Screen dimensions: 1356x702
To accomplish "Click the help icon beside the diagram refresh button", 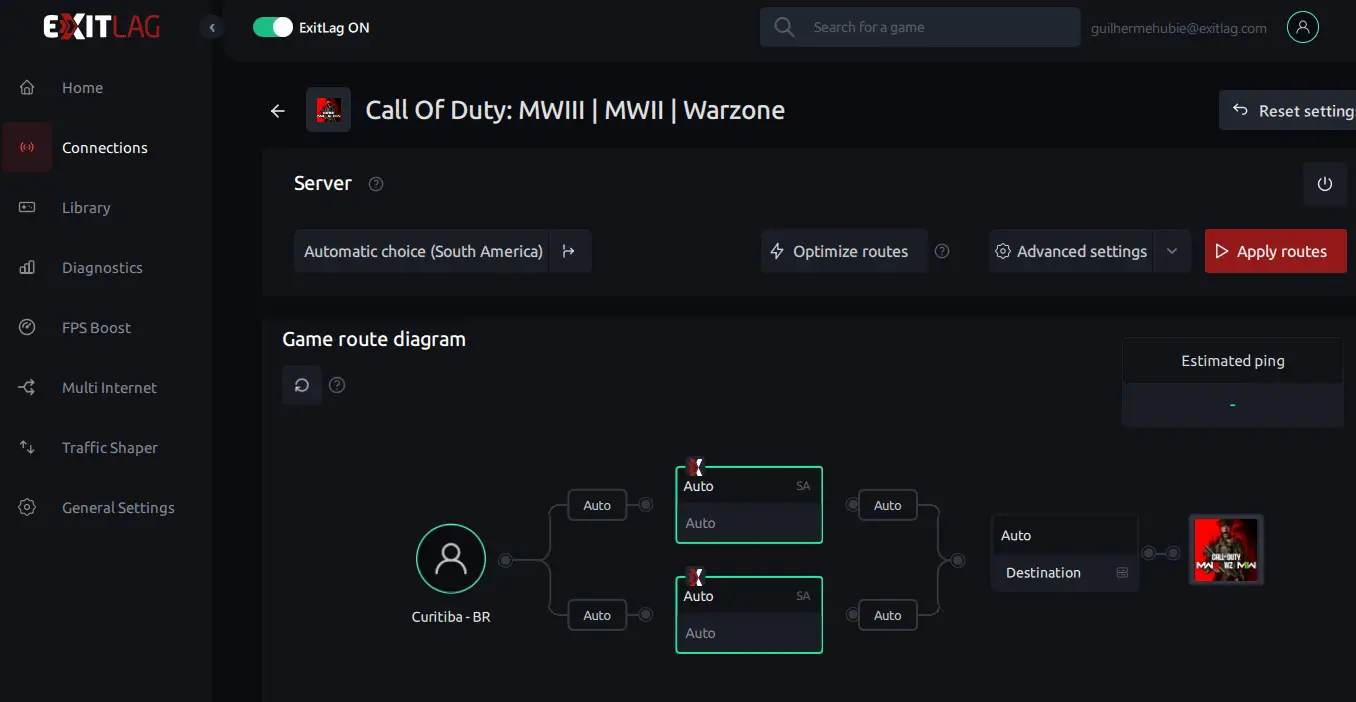I will coord(337,385).
